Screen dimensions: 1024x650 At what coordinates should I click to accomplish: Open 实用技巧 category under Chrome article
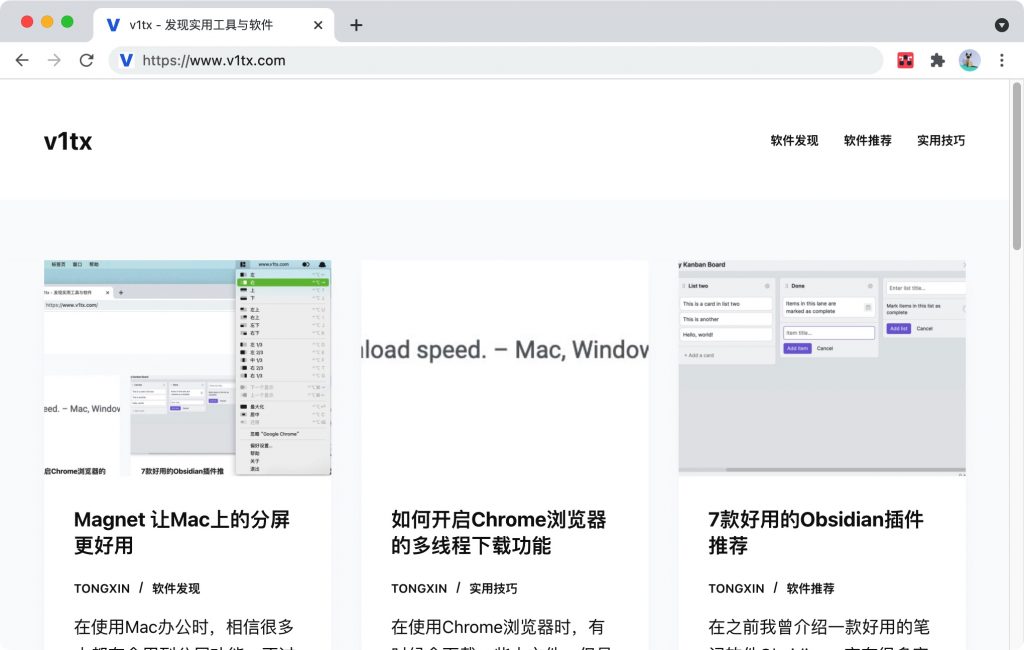coord(493,589)
